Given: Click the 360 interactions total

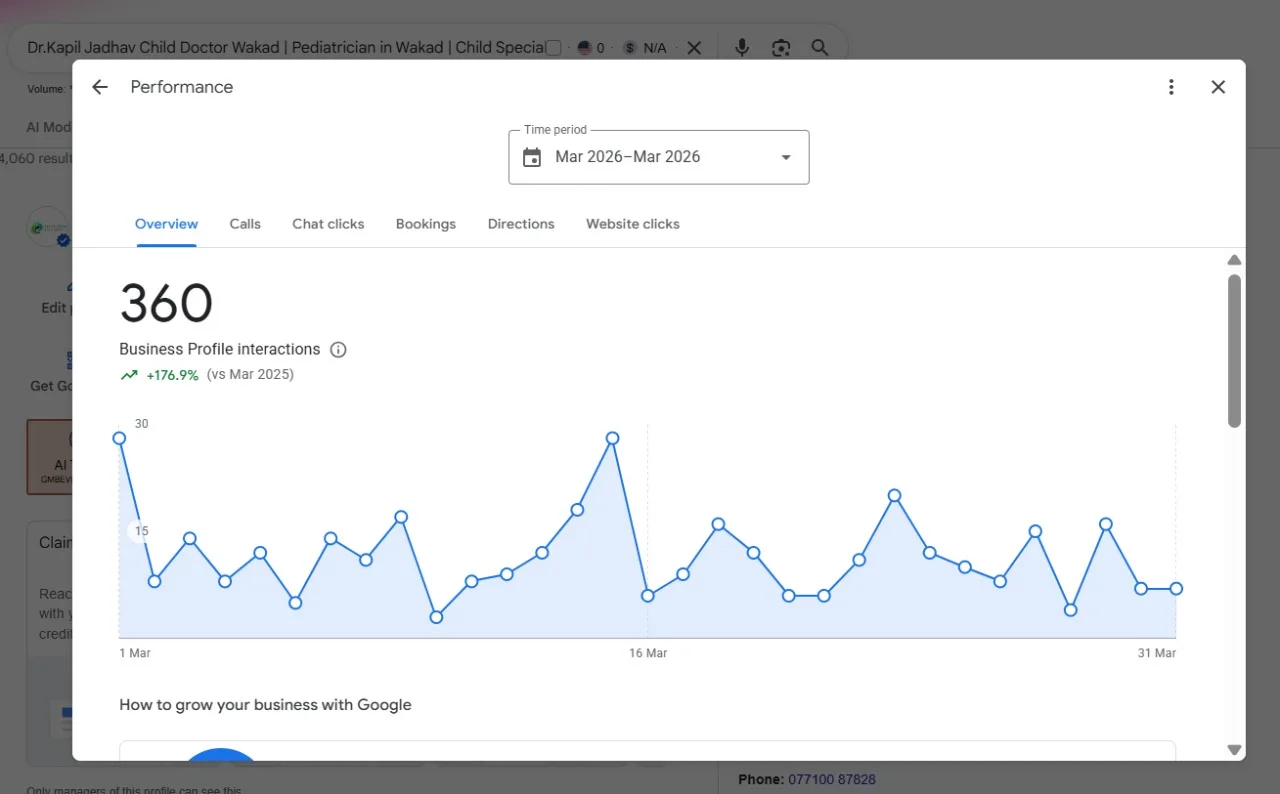Looking at the screenshot, I should (x=166, y=303).
